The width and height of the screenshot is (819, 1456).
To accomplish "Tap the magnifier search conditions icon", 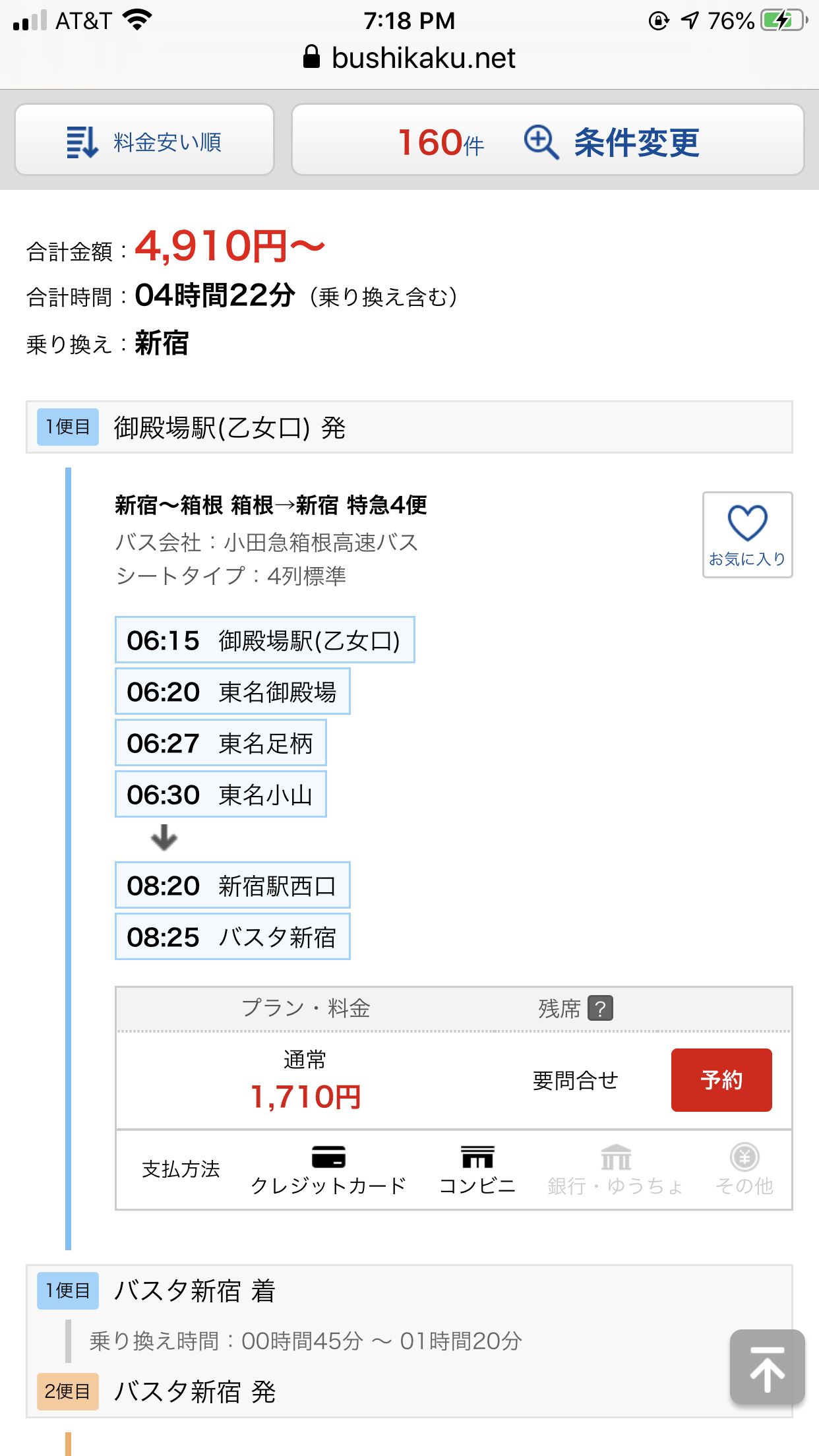I will click(541, 142).
